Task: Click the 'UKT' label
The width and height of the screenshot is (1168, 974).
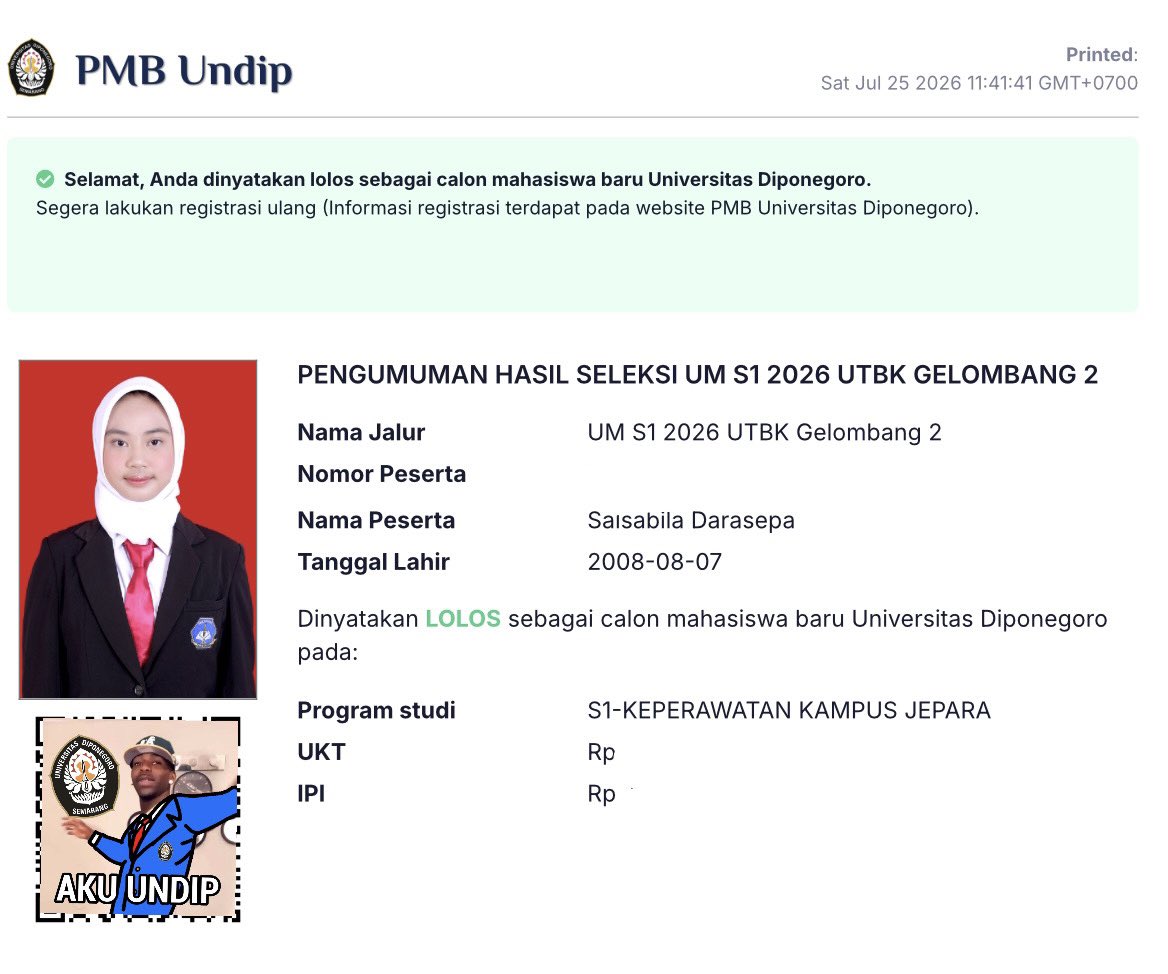Action: pos(321,752)
